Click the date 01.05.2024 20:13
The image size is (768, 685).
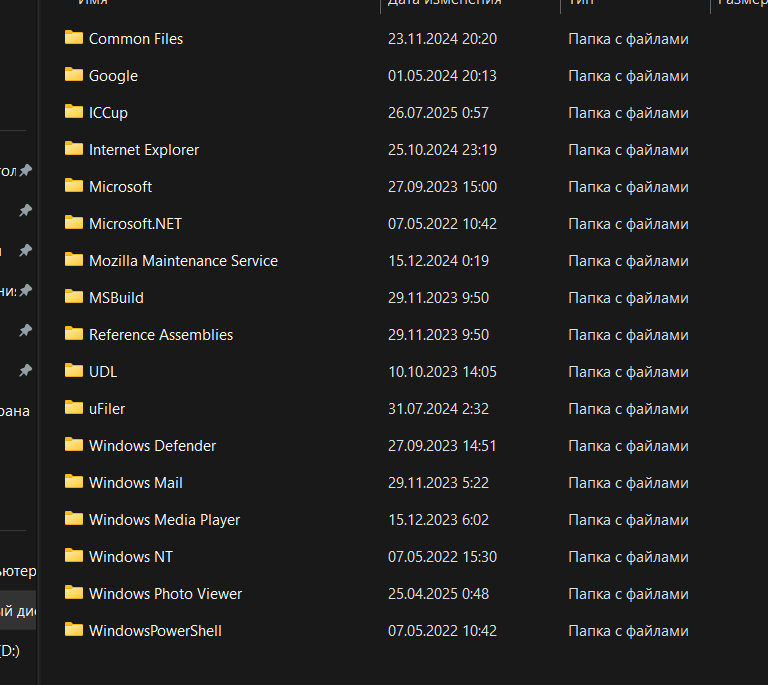(442, 76)
